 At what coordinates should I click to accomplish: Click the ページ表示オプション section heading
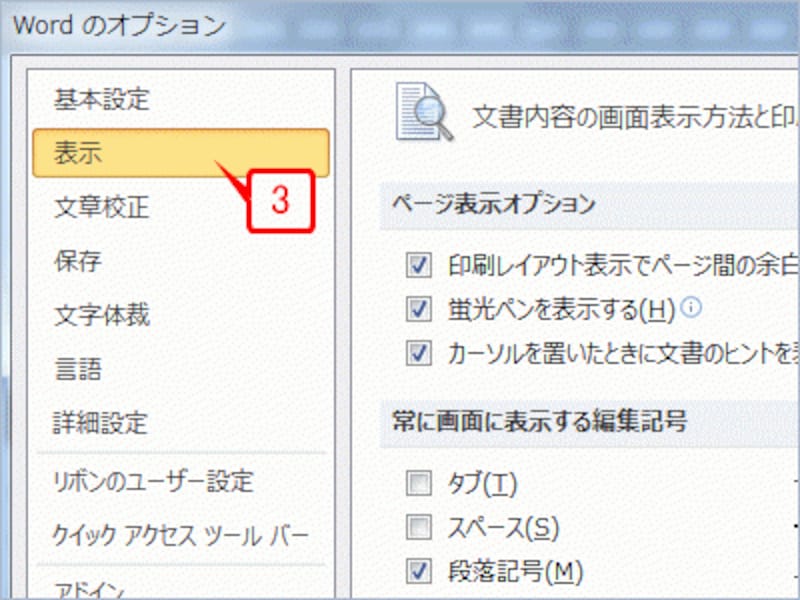click(494, 204)
